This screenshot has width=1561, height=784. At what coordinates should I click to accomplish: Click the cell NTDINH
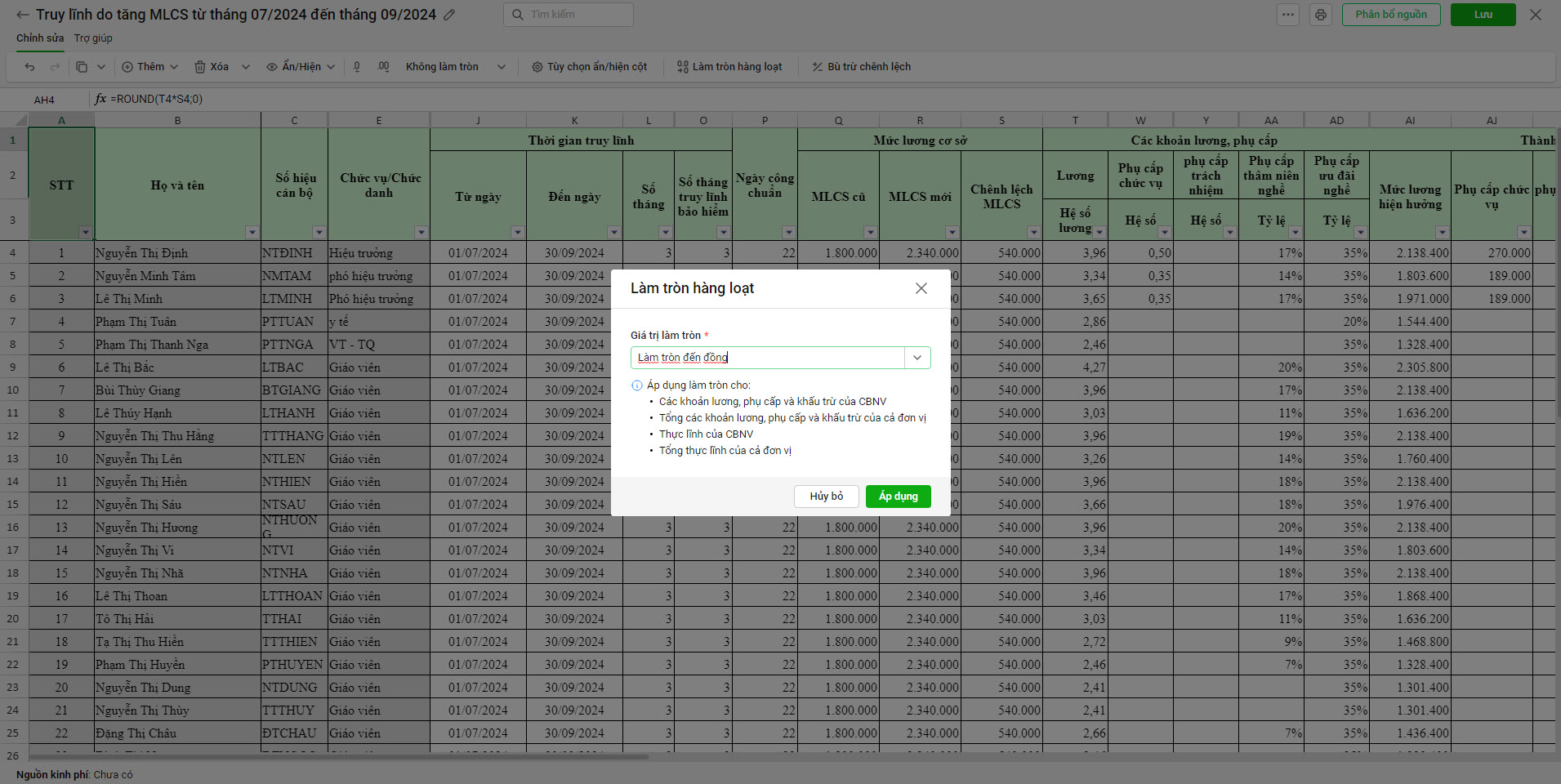[295, 252]
